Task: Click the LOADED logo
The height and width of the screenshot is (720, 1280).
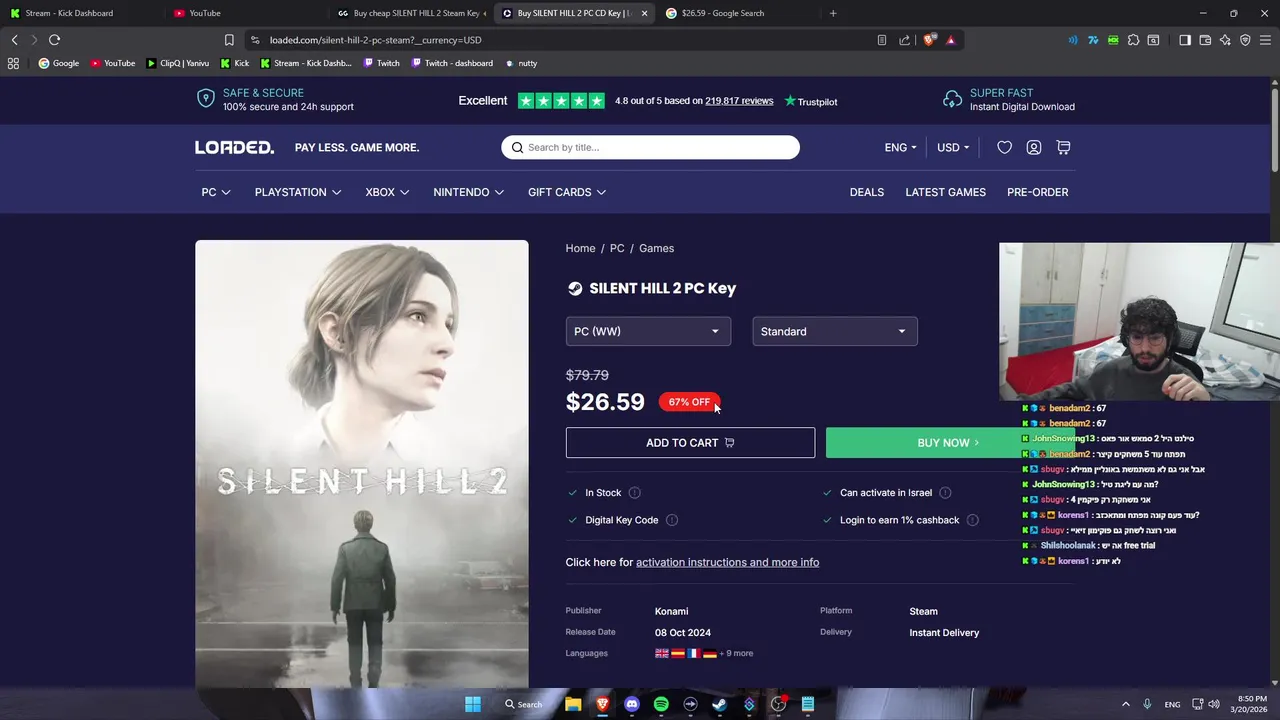Action: 234,147
